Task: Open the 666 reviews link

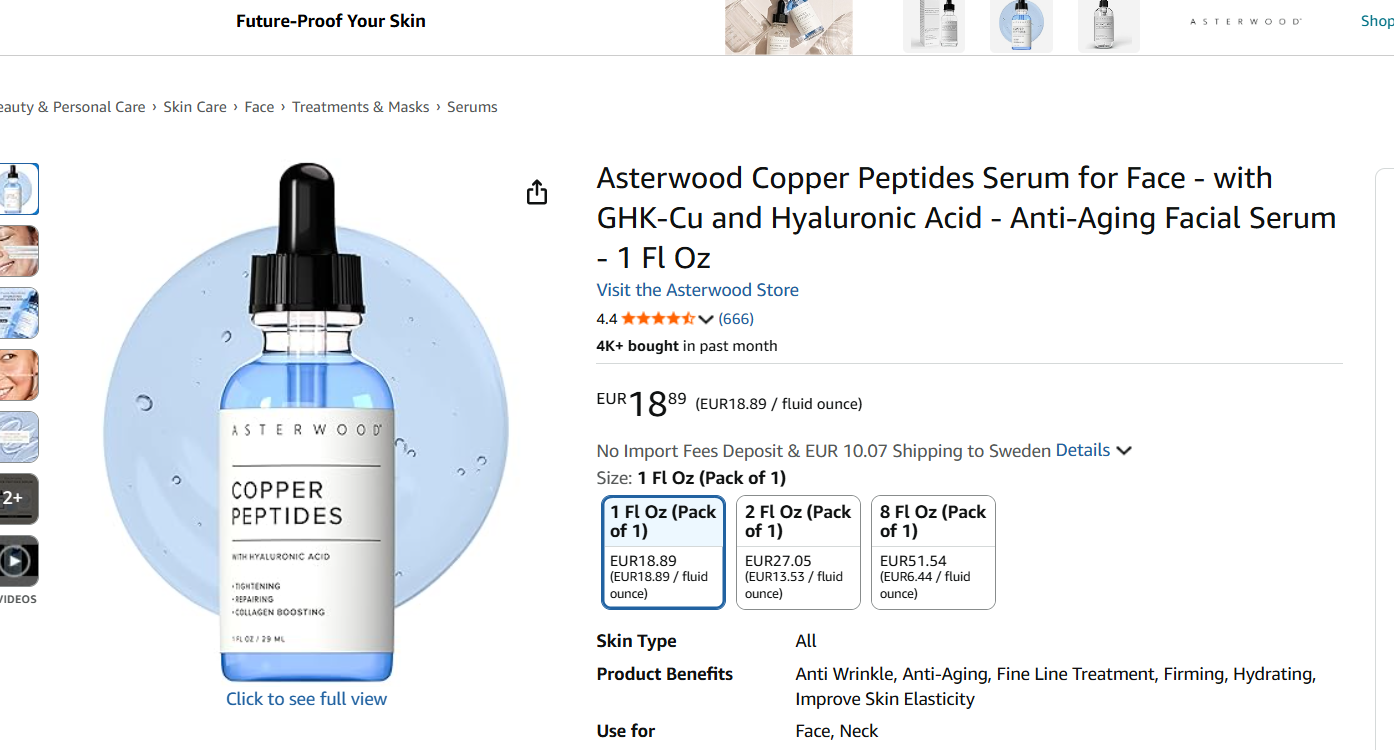Action: [736, 319]
